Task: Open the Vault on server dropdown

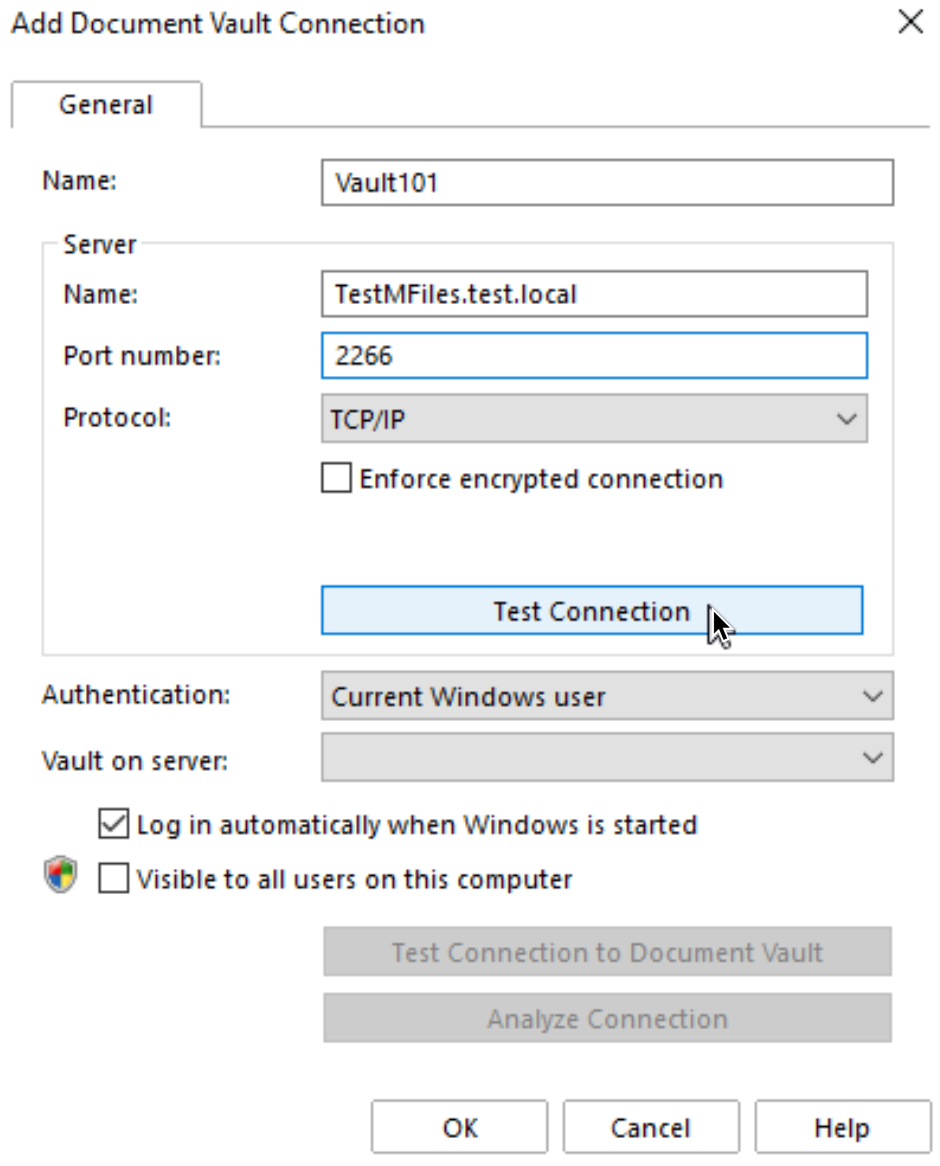Action: point(607,758)
